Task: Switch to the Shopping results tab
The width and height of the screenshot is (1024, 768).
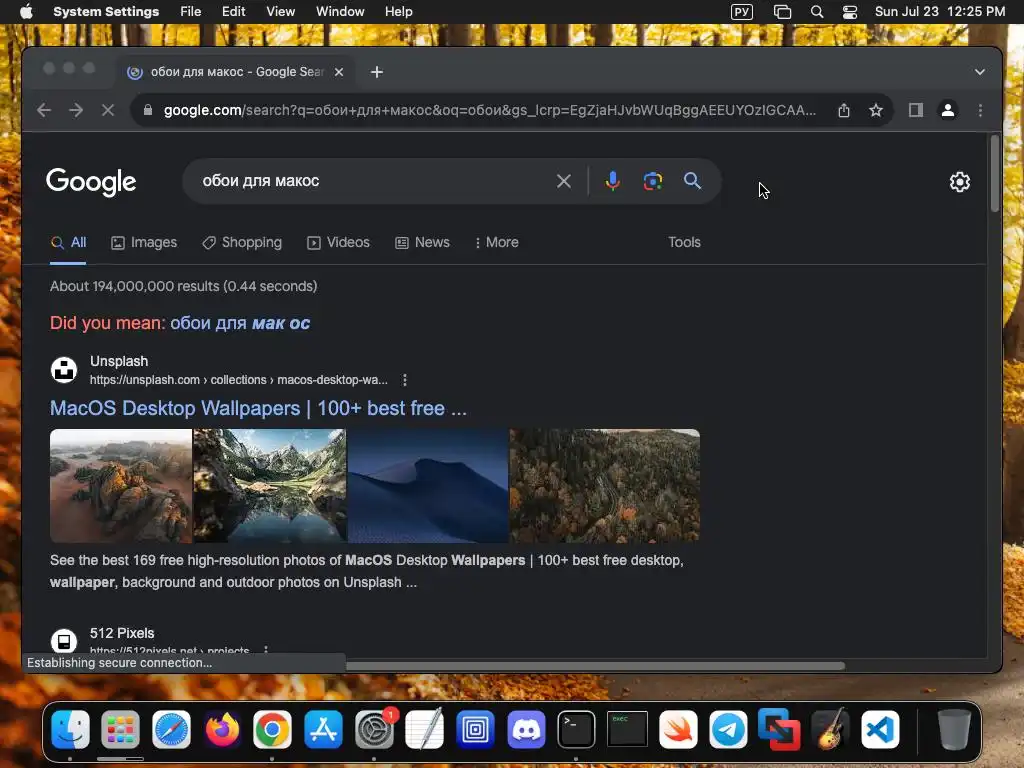Action: pos(242,242)
